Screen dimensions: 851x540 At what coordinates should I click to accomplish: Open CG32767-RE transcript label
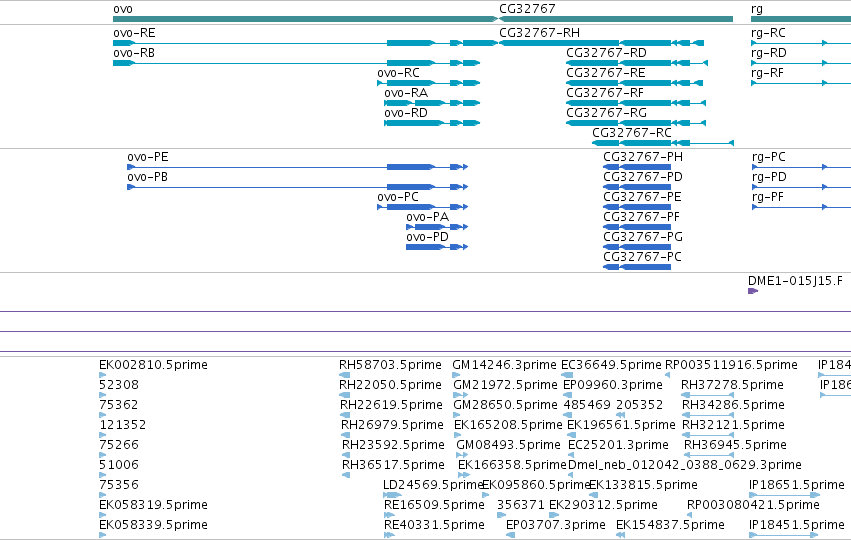606,73
